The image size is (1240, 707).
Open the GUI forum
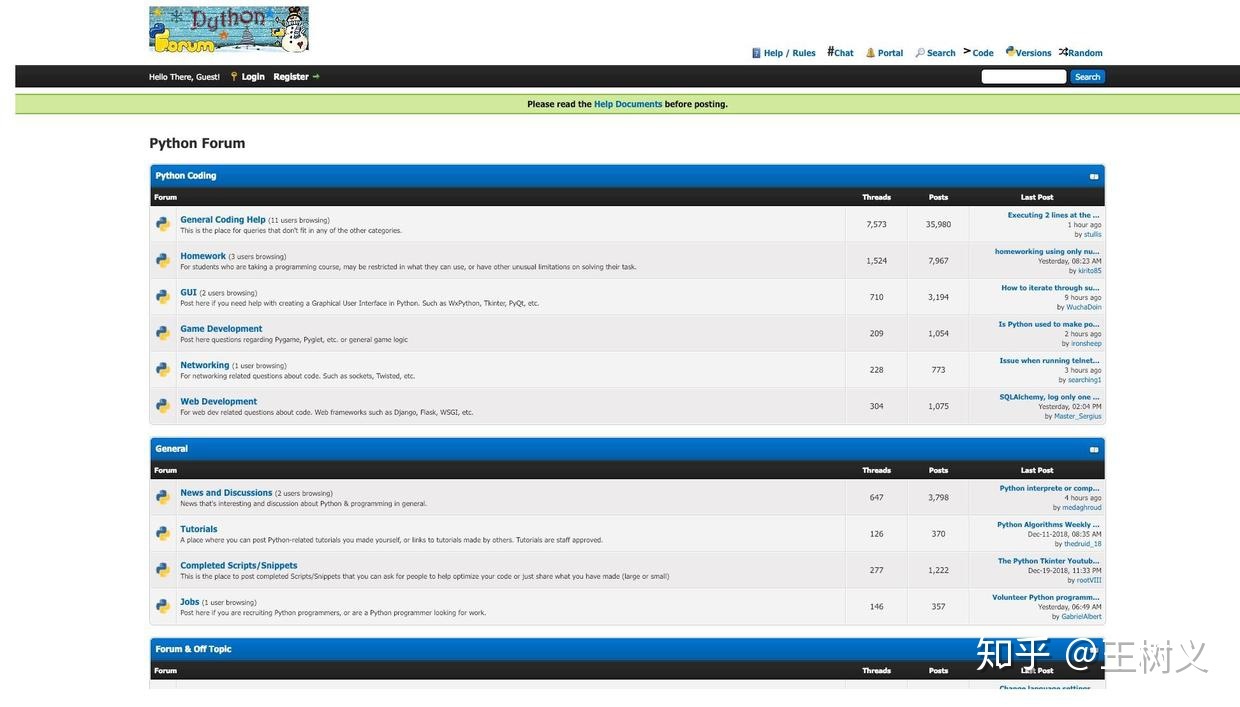point(188,293)
